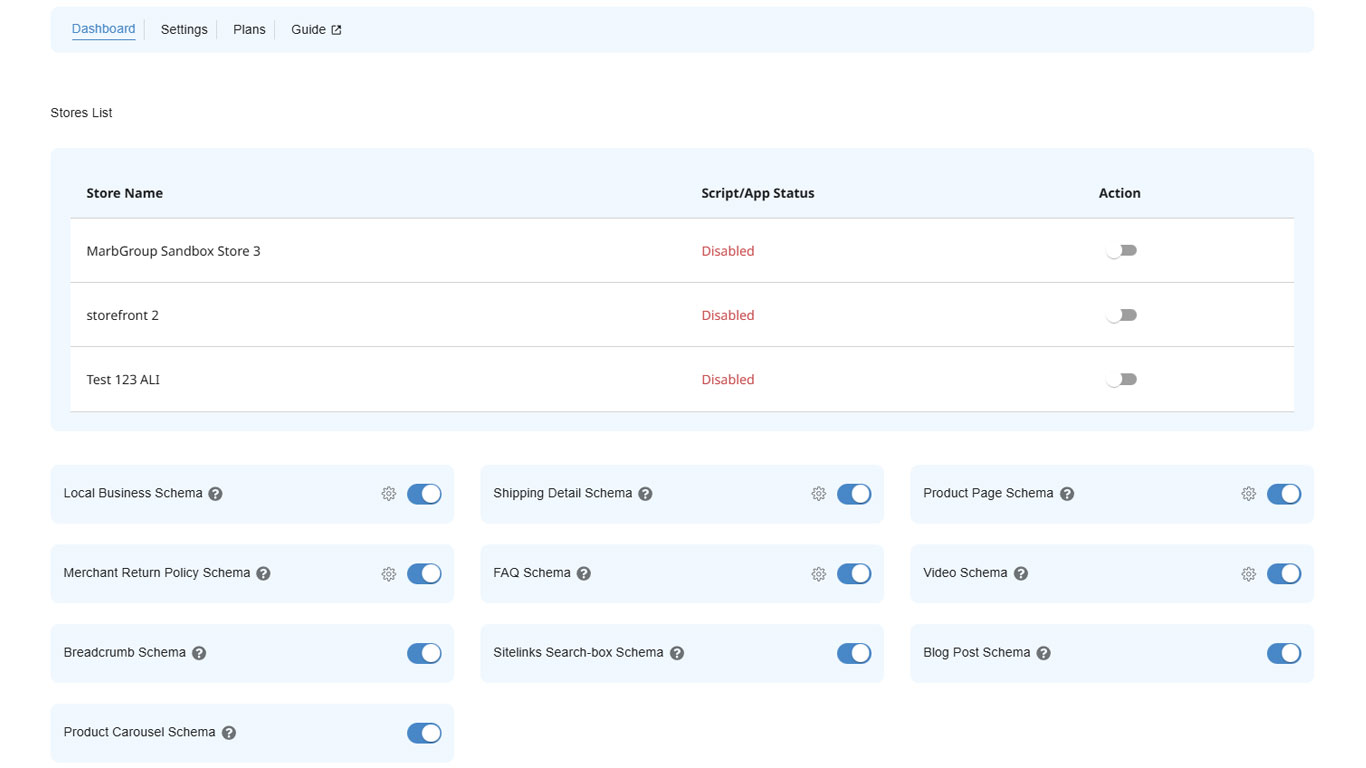Click help icon beside Blog Post Schema
Viewport: 1366px width, 768px height.
pyautogui.click(x=1043, y=654)
